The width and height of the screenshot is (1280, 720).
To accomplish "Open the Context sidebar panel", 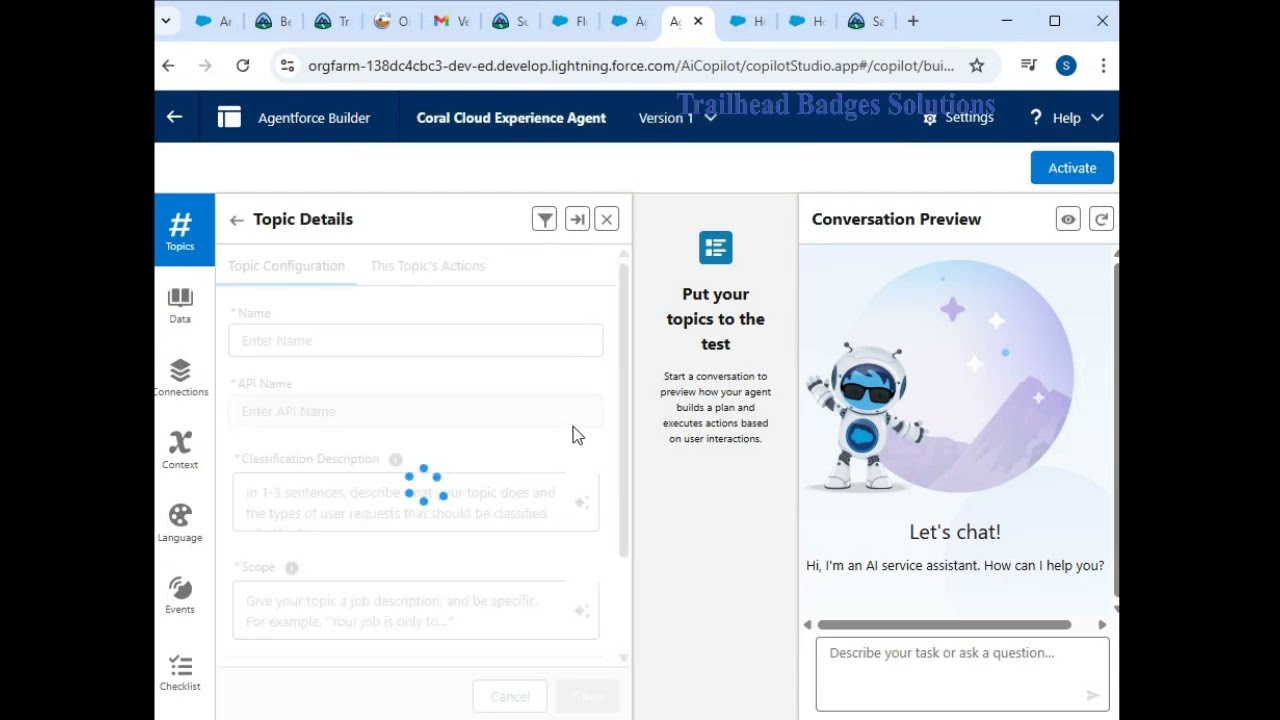I will [x=180, y=450].
